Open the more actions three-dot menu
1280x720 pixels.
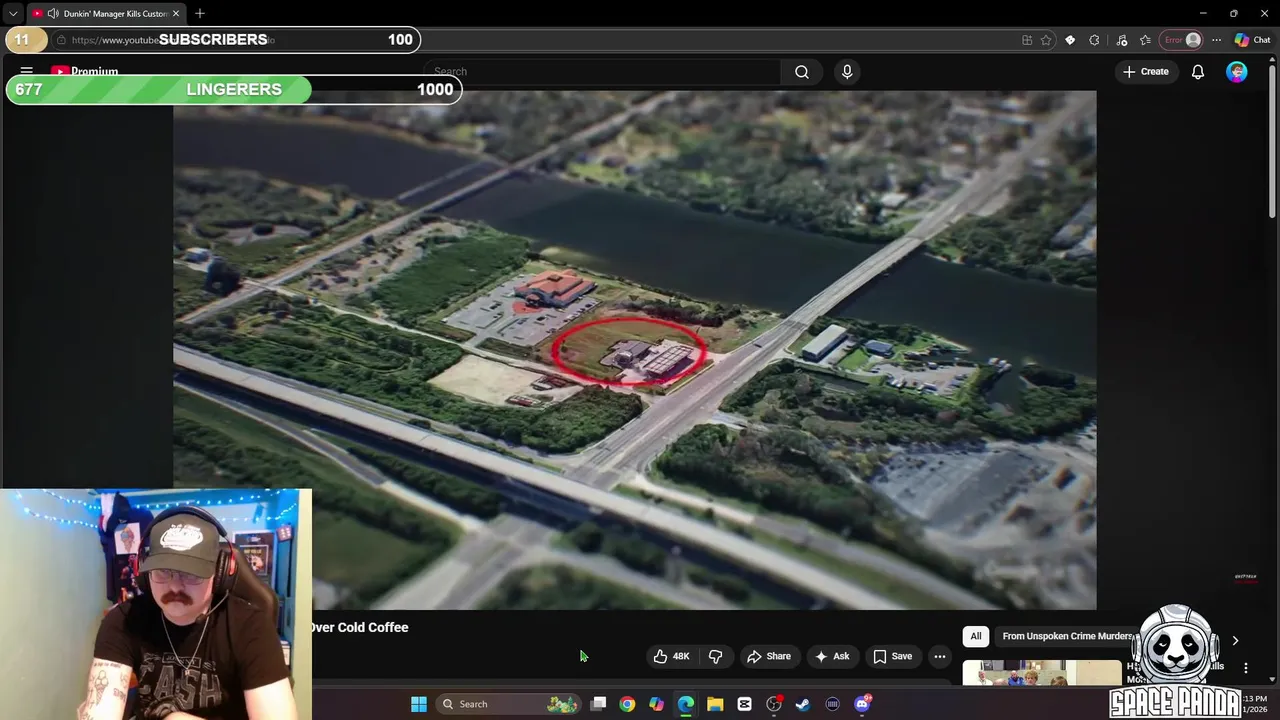[939, 656]
